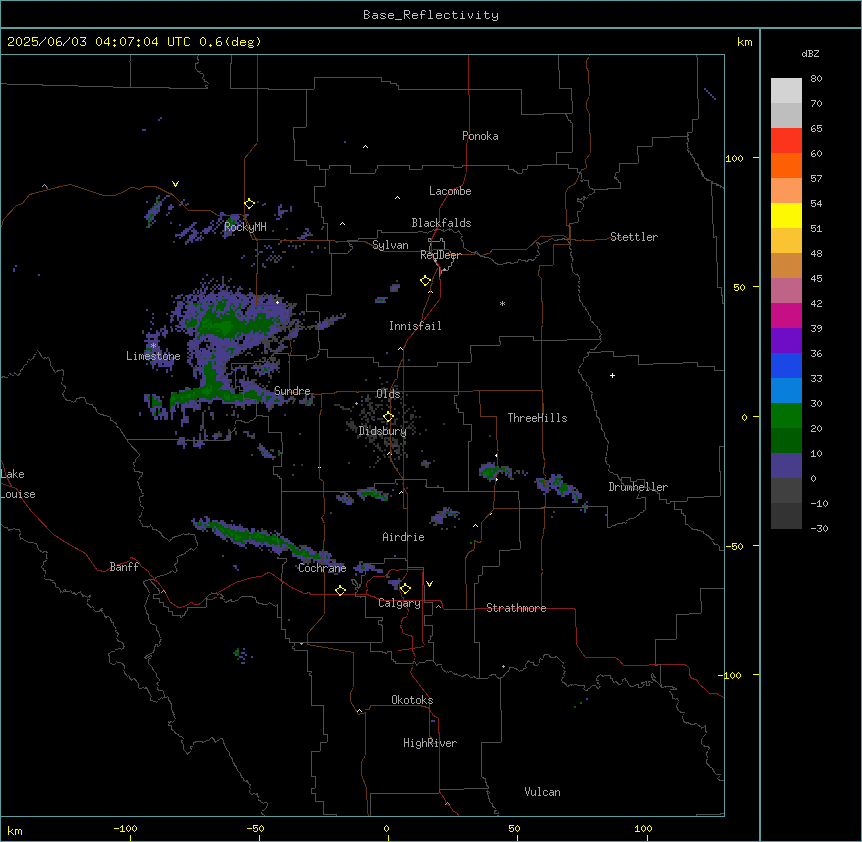Click the km unit label at the top right
Screen dimensions: 862x842
tap(744, 42)
